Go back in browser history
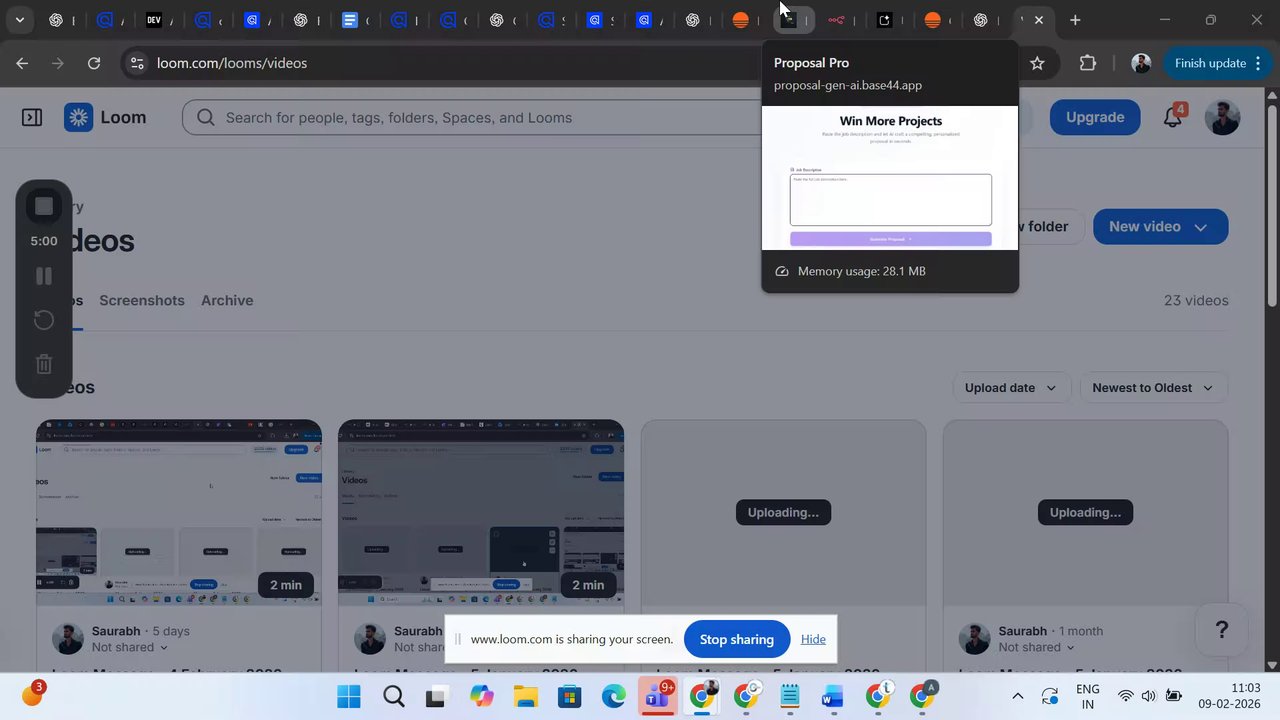This screenshot has height=720, width=1280. pyautogui.click(x=22, y=63)
